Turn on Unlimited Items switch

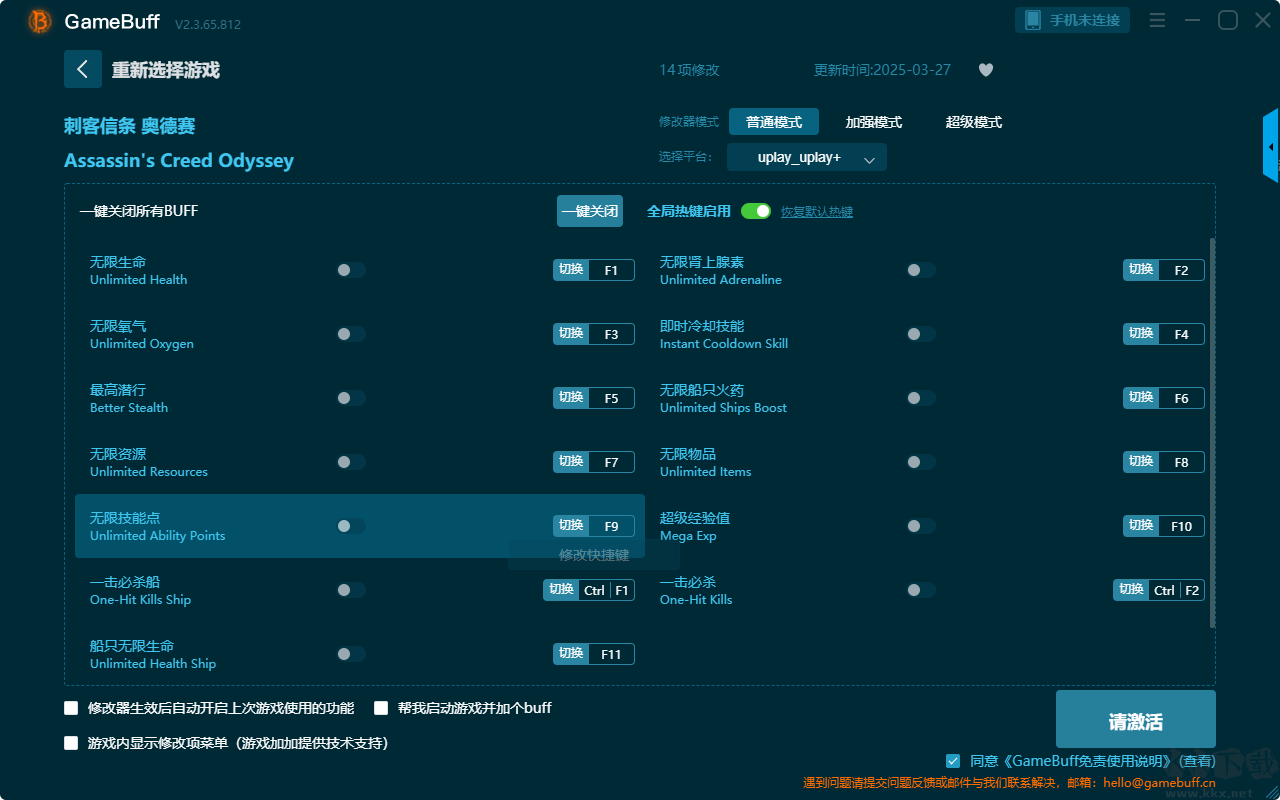coord(921,462)
